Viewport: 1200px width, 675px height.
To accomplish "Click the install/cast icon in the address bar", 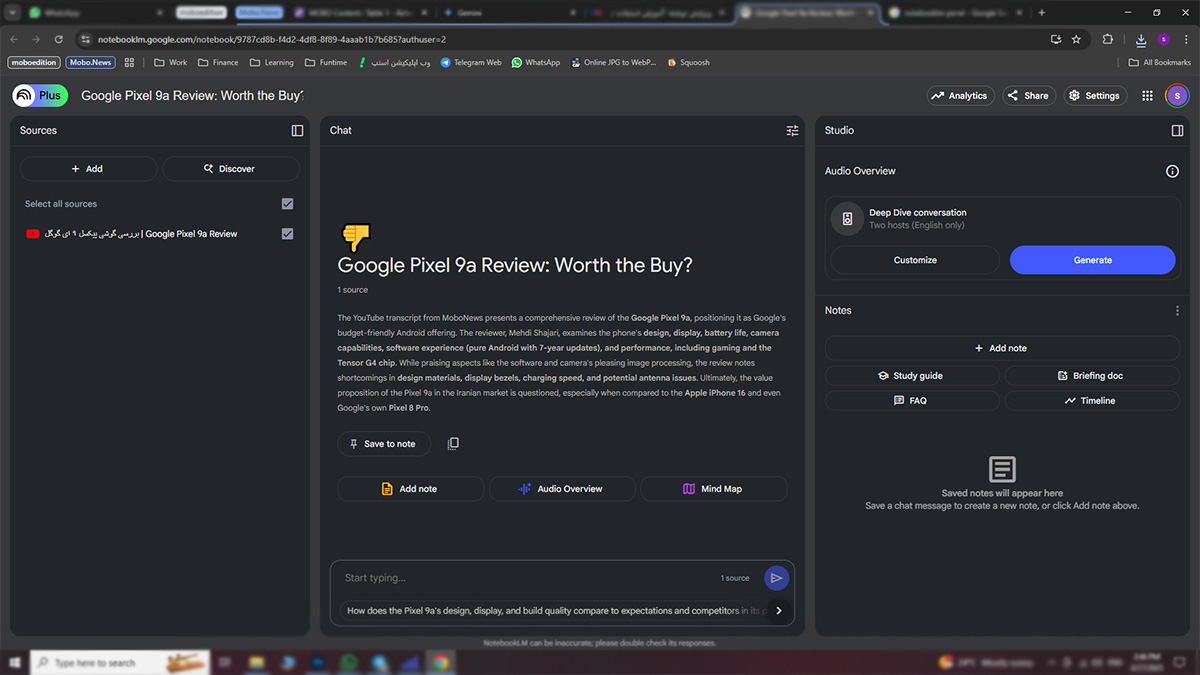I will pos(1056,39).
